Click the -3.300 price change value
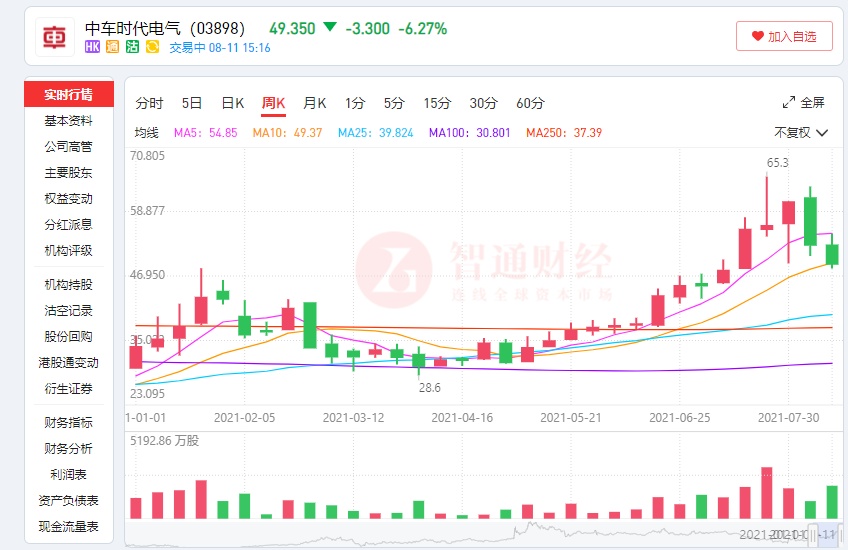 (x=368, y=29)
